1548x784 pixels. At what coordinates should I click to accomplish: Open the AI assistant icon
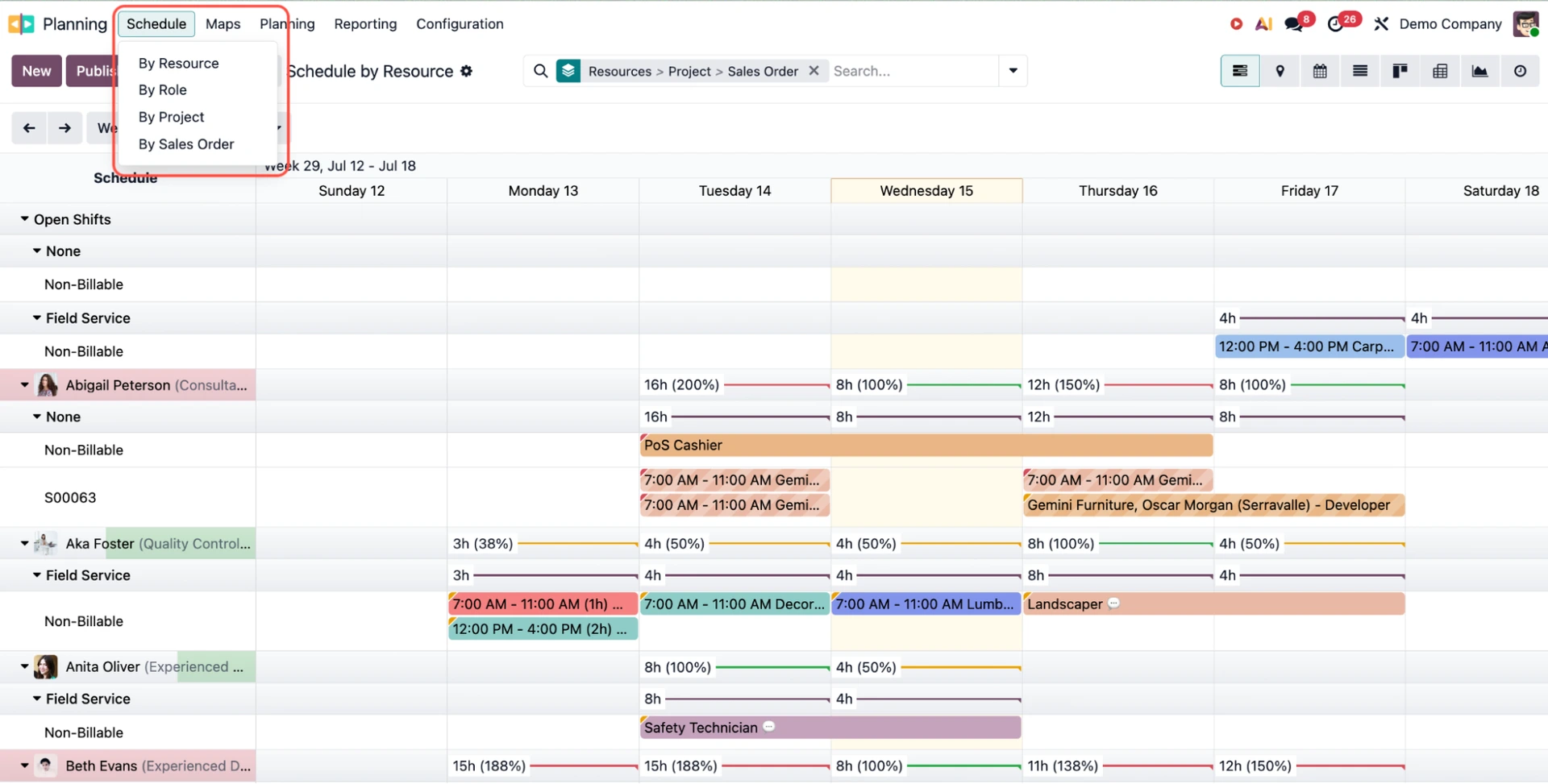pos(1263,24)
